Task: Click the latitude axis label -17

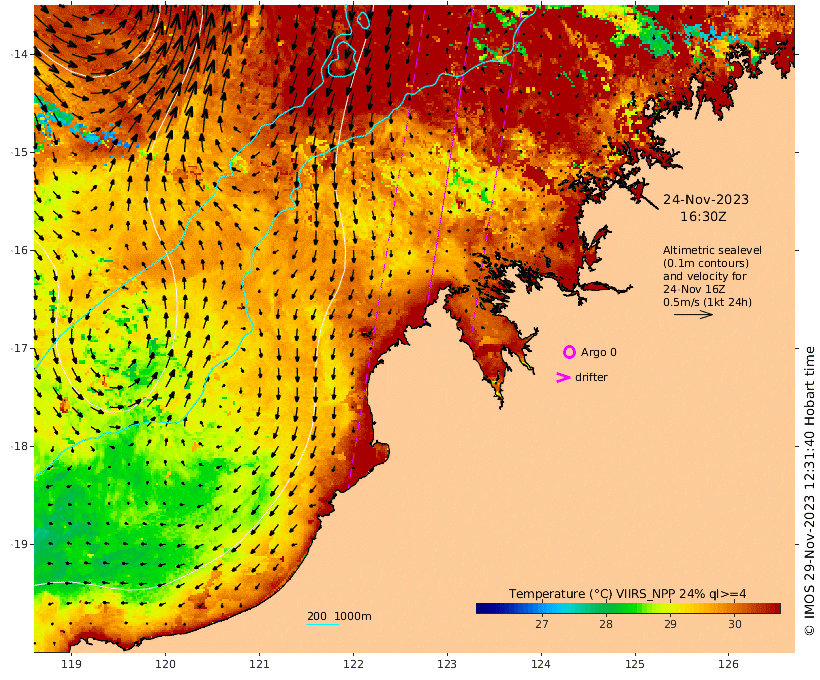Action: click(19, 348)
